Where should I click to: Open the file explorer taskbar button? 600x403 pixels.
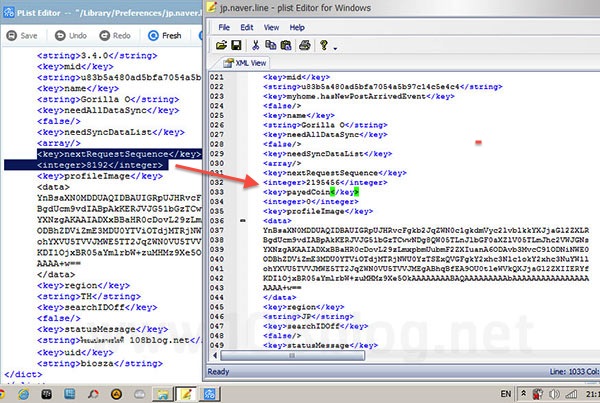(x=163, y=394)
